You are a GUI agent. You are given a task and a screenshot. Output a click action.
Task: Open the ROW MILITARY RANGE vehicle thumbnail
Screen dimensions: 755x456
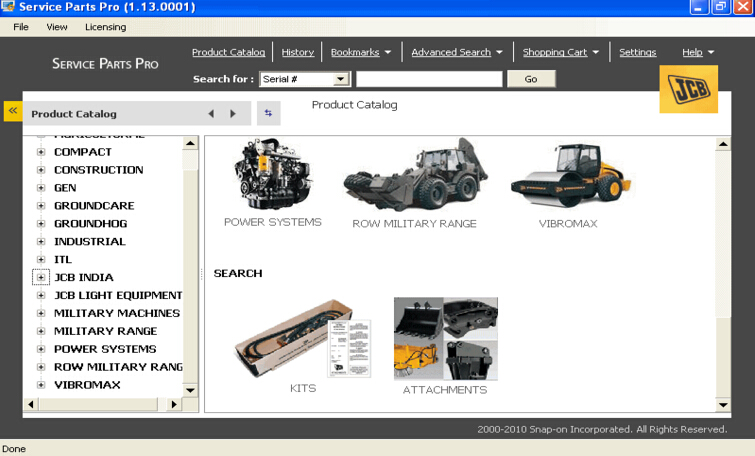[416, 175]
